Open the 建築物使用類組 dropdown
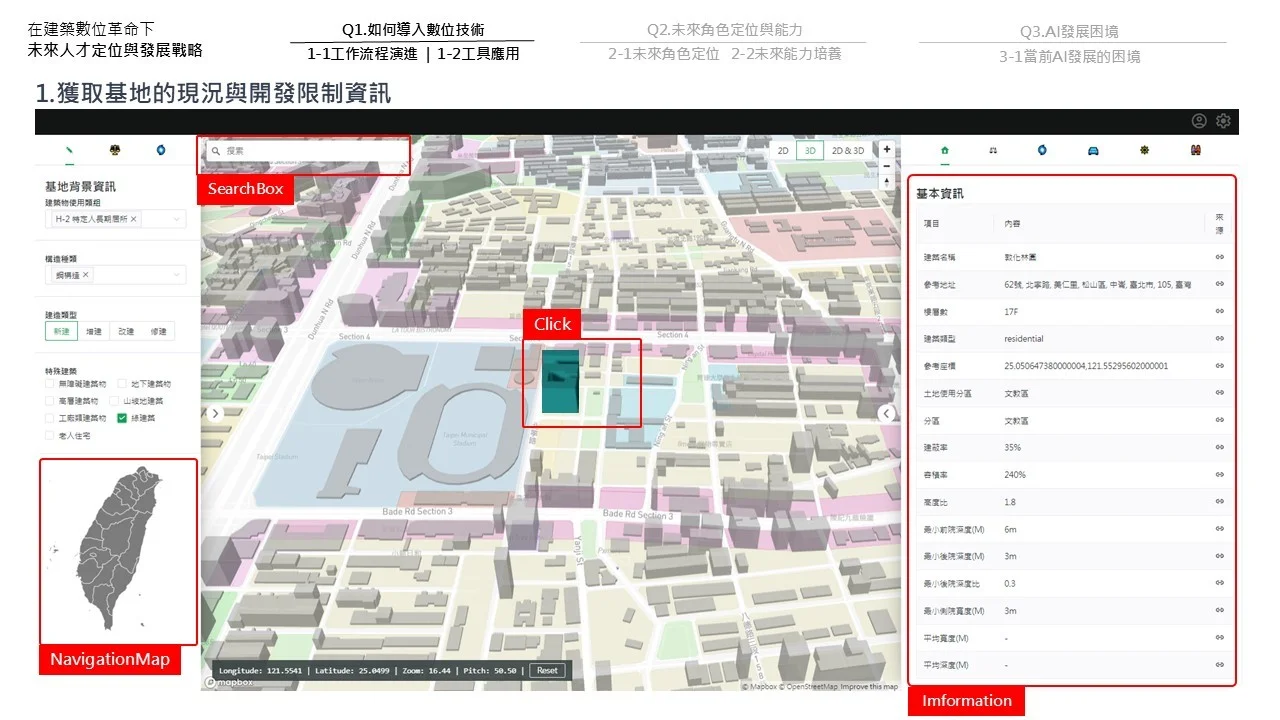This screenshot has height=720, width=1280. pos(176,217)
